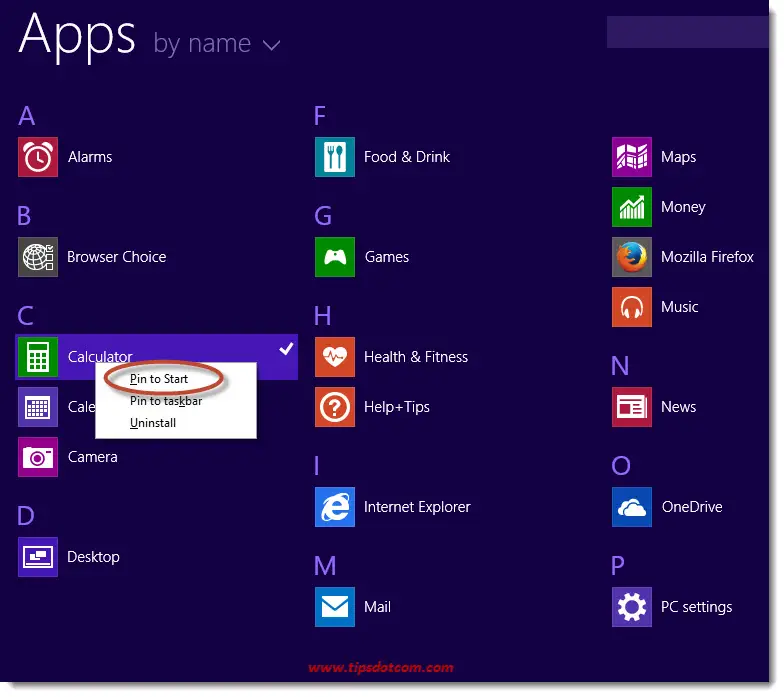Click the letter F group header
Screen dimensions: 784x697
(320, 116)
